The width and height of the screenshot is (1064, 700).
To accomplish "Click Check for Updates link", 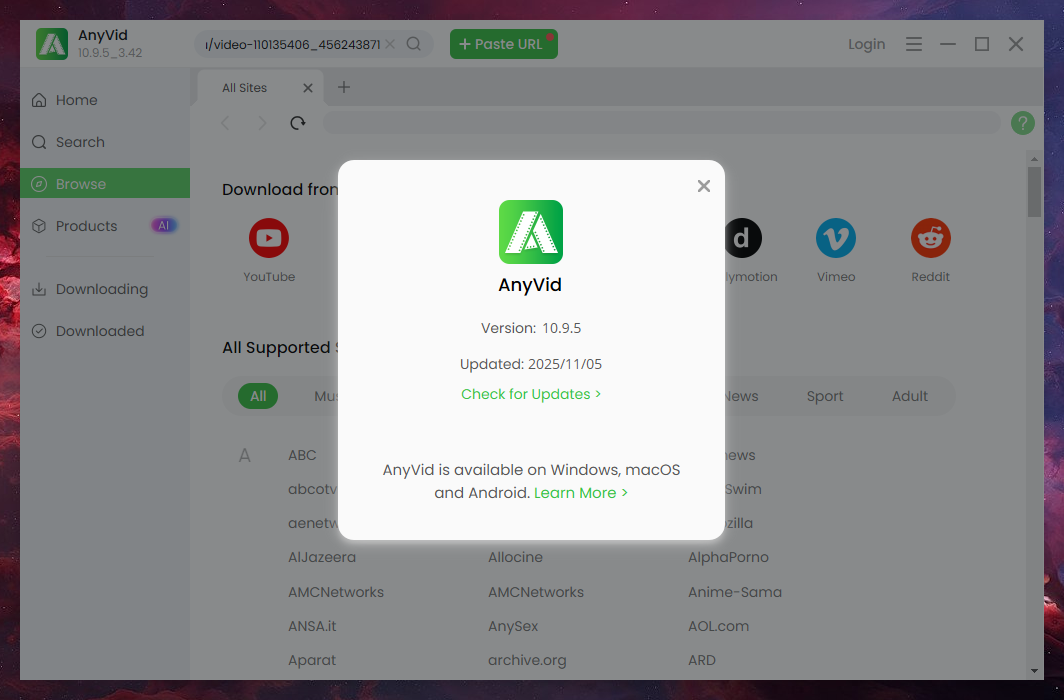I will [x=531, y=394].
